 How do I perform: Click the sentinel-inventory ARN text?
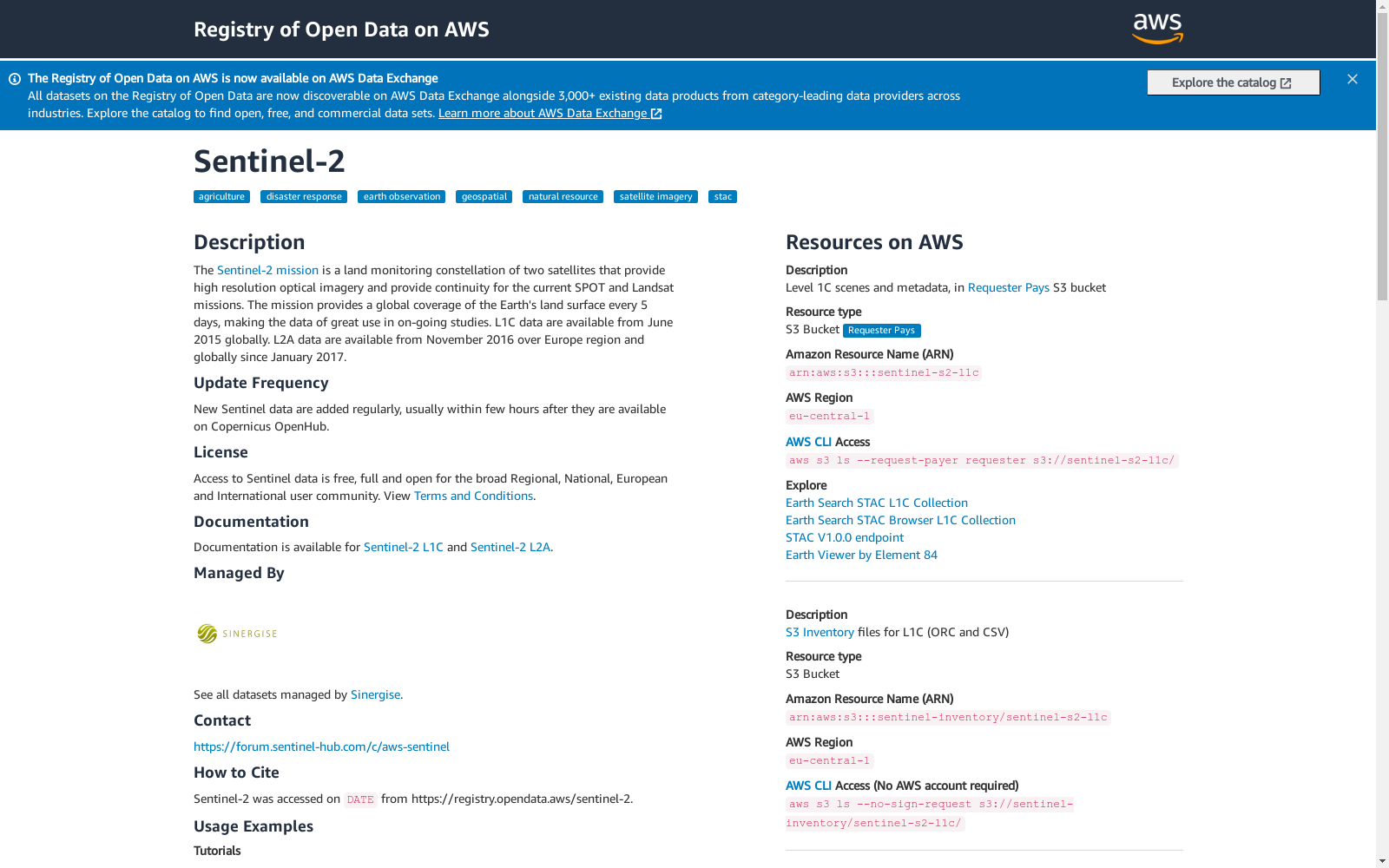click(x=948, y=718)
